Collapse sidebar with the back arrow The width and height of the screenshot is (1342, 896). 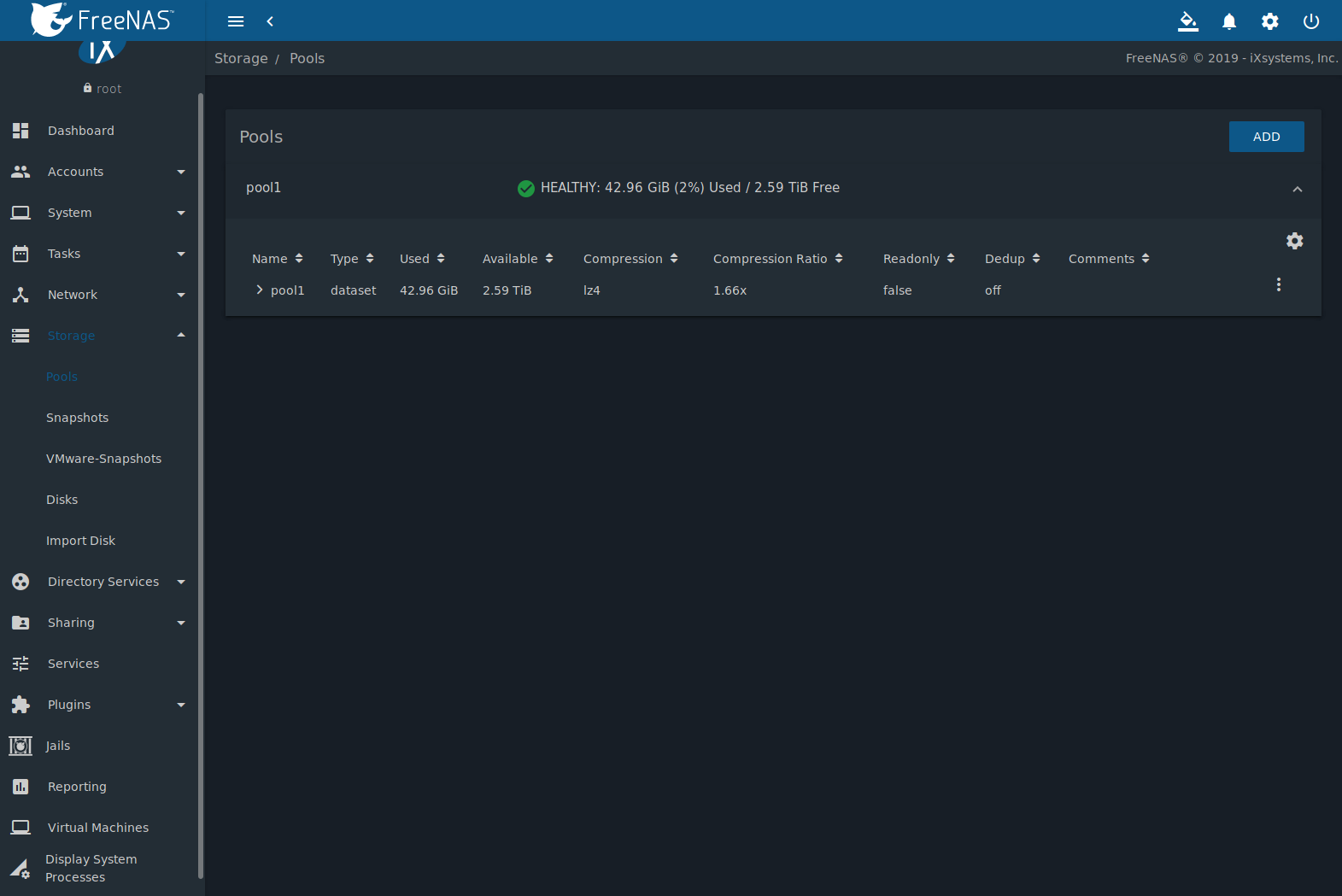pyautogui.click(x=270, y=21)
